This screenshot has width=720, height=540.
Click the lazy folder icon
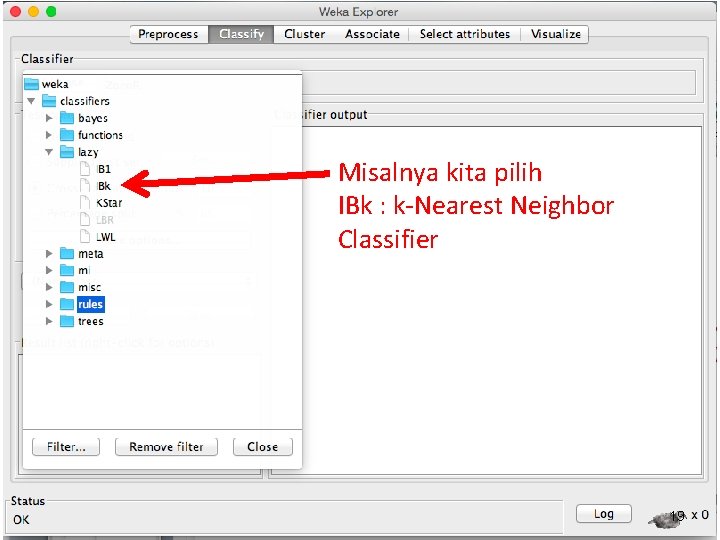click(x=67, y=152)
